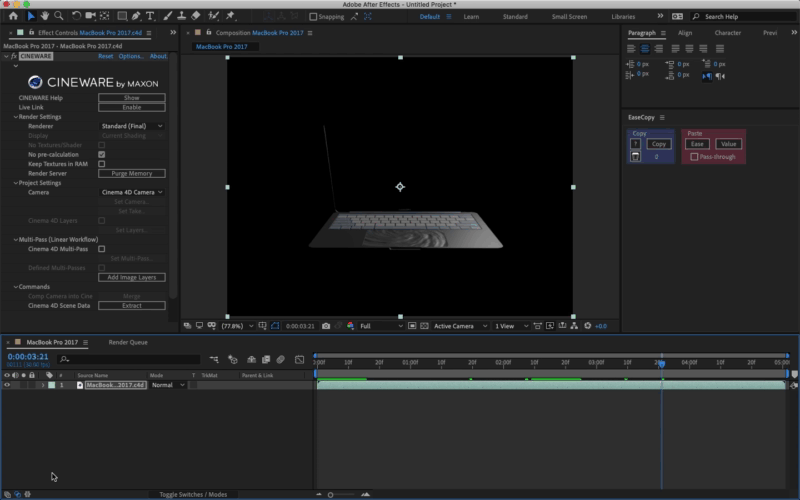Viewport: 800px width, 500px height.
Task: Select the Eraser tool
Action: click(x=196, y=16)
